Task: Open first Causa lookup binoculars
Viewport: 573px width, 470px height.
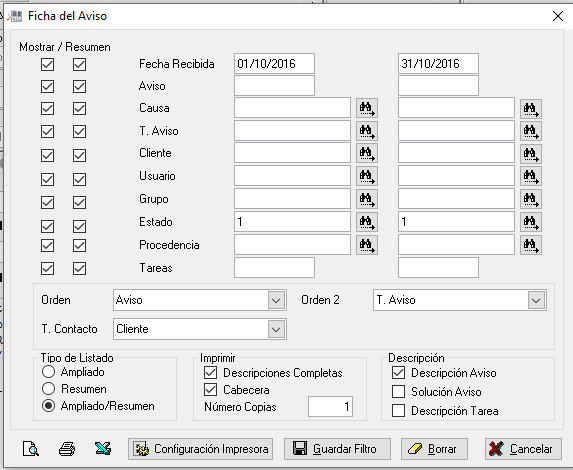Action: point(367,108)
